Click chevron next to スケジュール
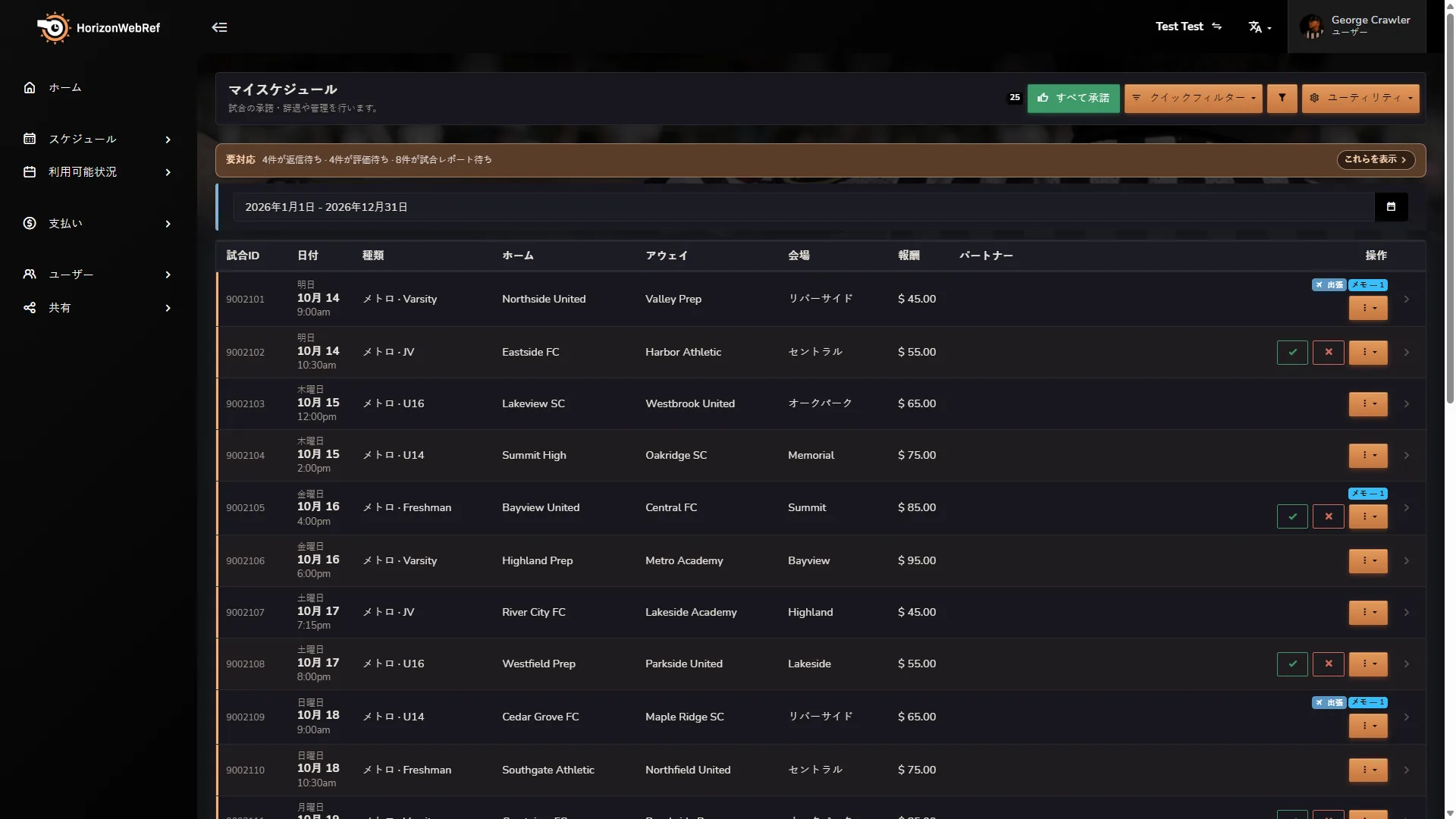Screen dimensions: 1456x819 coord(168,140)
